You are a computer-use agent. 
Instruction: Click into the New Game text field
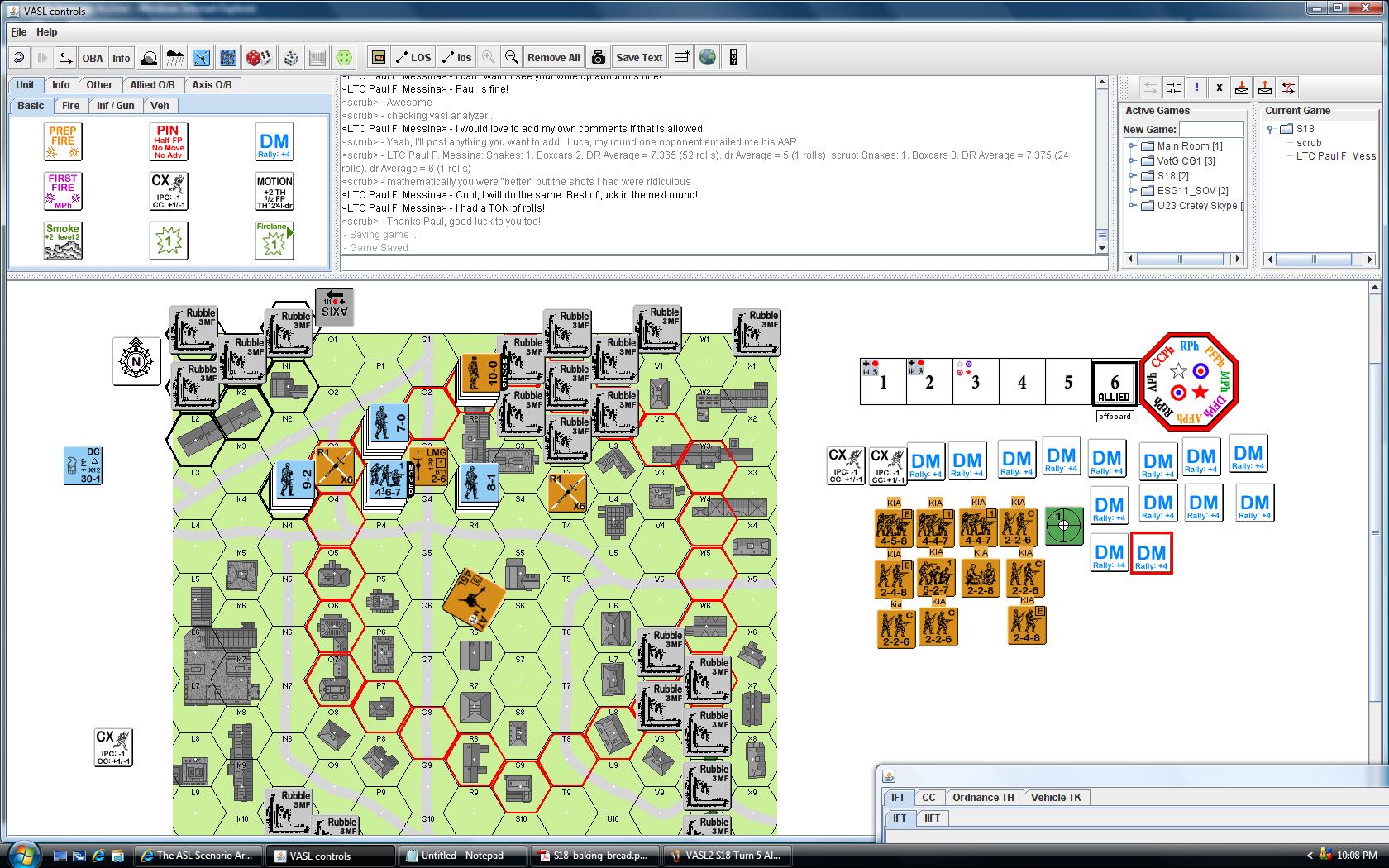pyautogui.click(x=1211, y=129)
